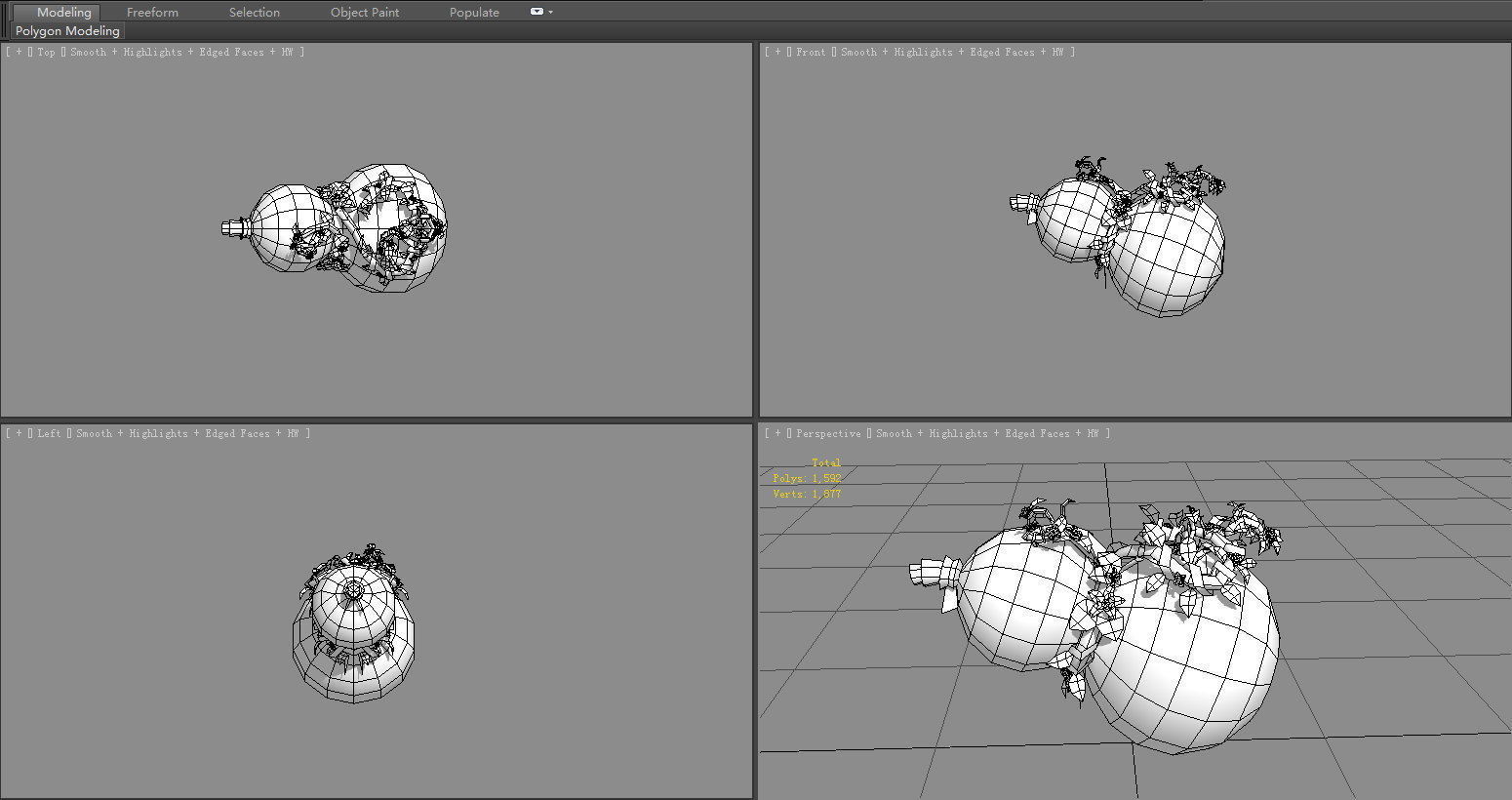Screen dimensions: 1512x800
Task: Expand the Polygon Modeling panel
Action: (x=67, y=31)
